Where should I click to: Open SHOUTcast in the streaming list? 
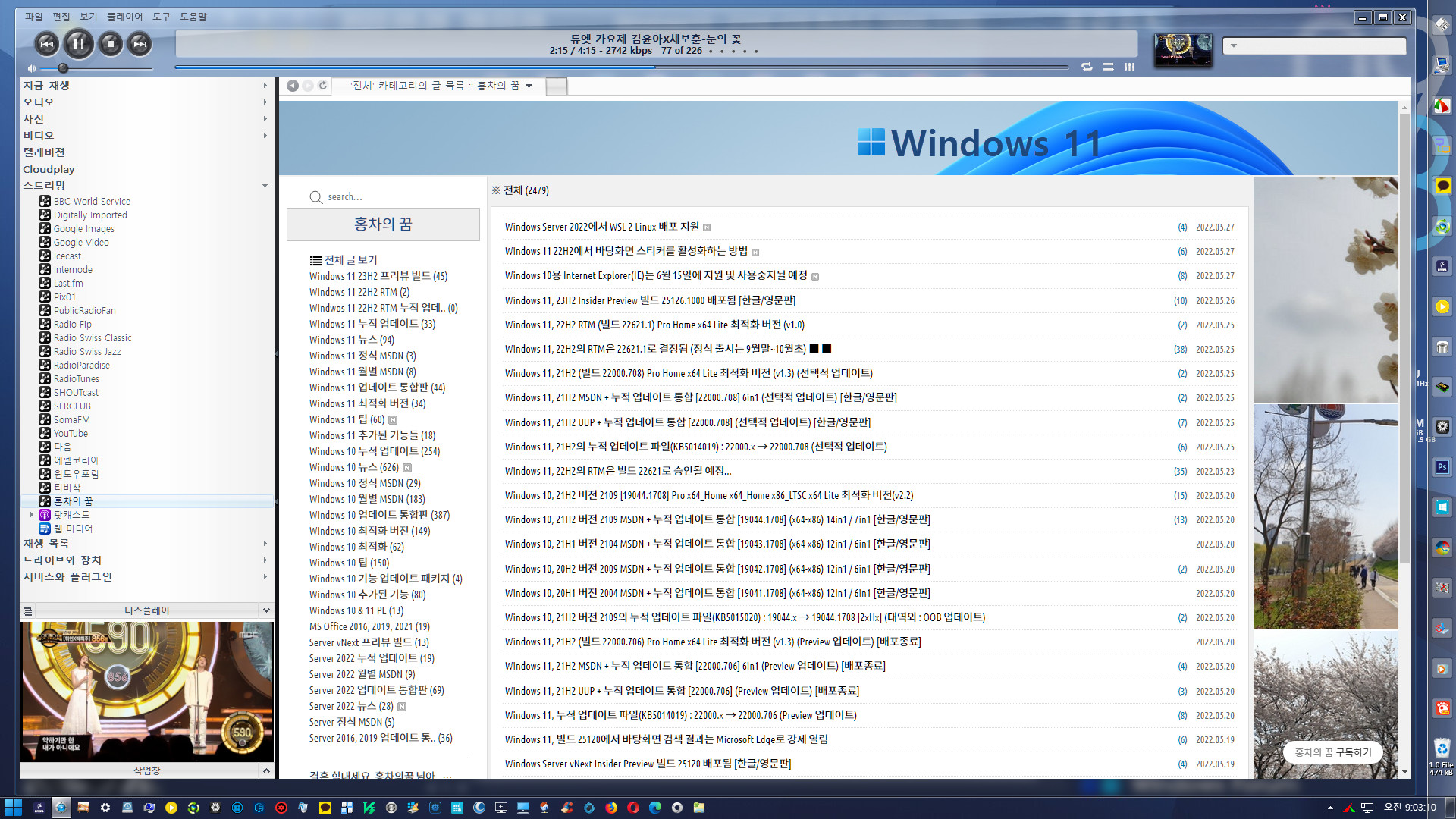[76, 393]
